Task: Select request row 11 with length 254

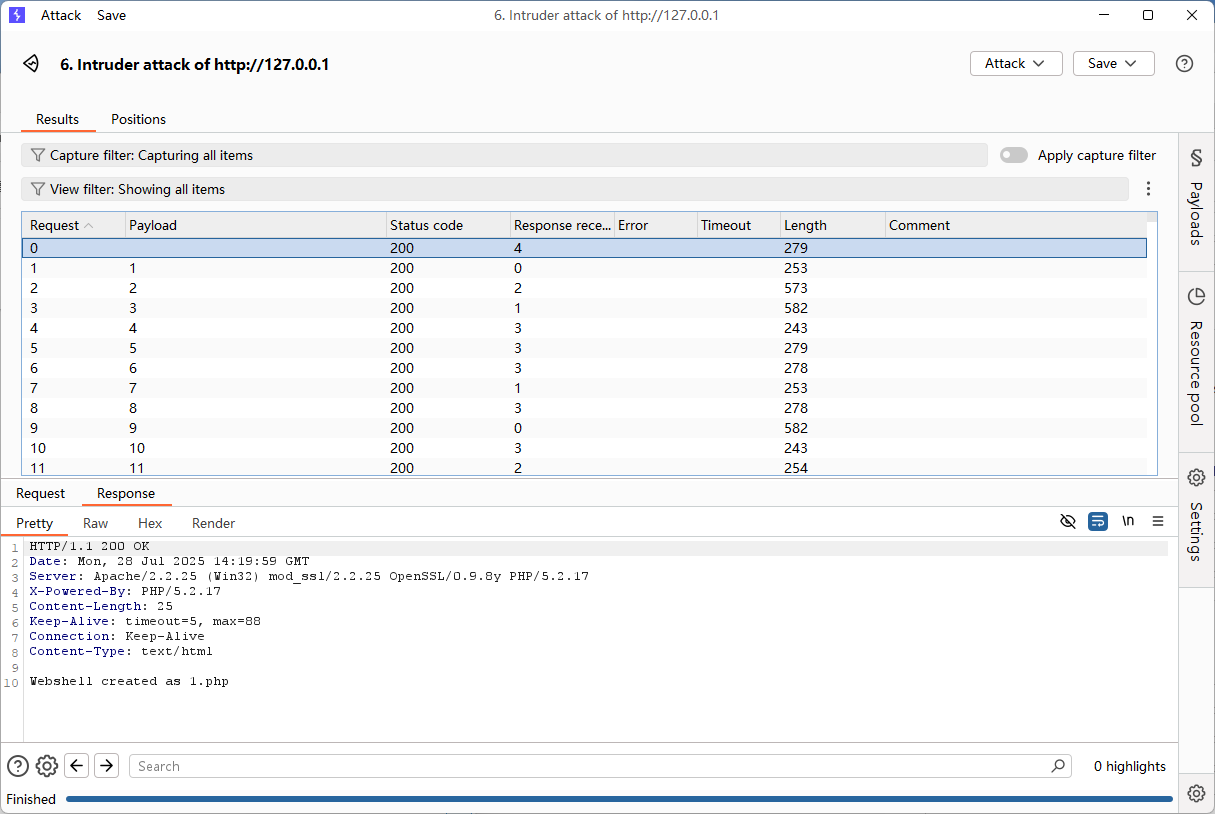Action: [x=584, y=467]
